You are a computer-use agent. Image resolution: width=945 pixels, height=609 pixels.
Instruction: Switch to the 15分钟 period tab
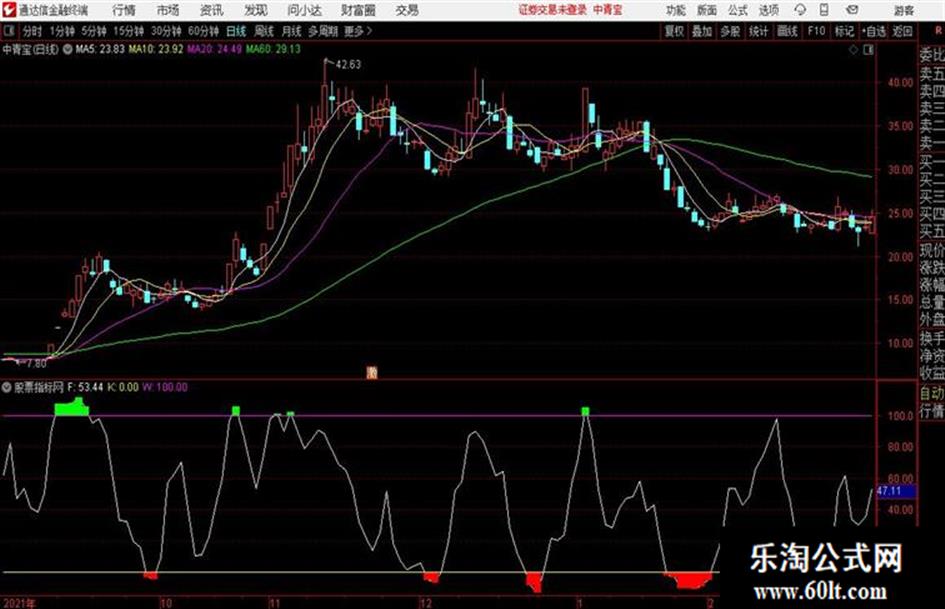(129, 31)
